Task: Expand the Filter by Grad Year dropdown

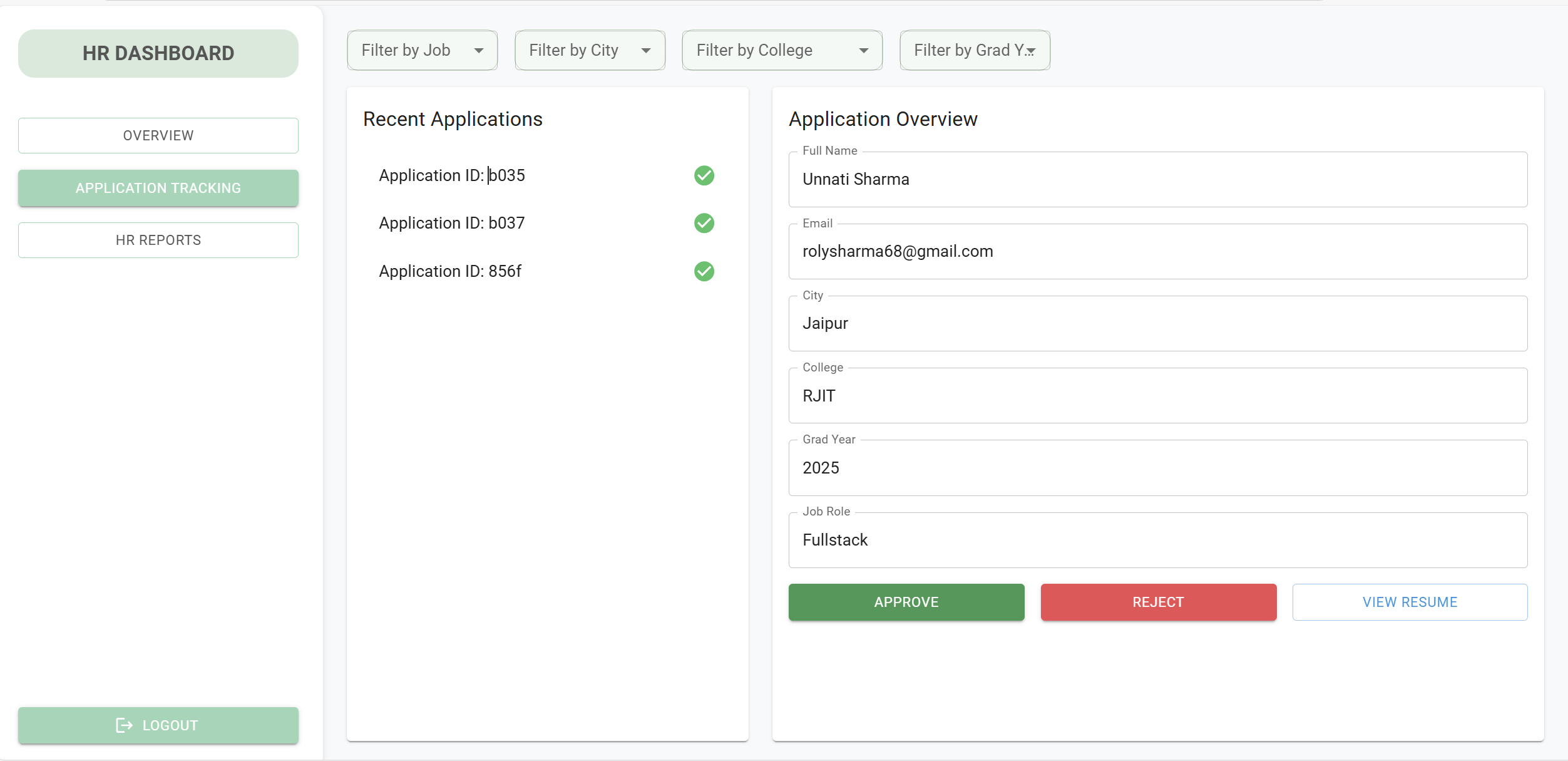Action: (x=974, y=50)
